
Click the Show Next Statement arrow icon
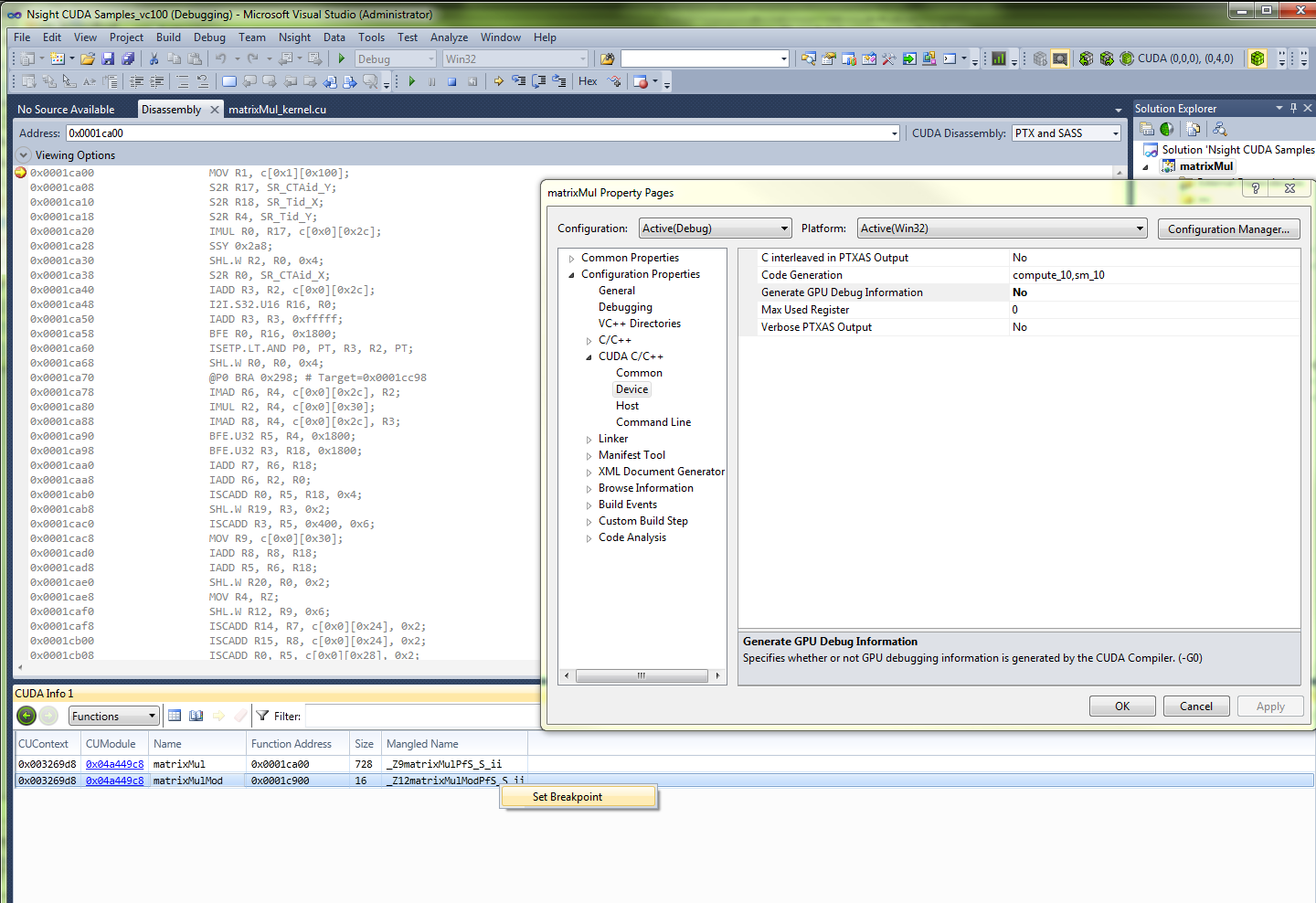(x=498, y=81)
